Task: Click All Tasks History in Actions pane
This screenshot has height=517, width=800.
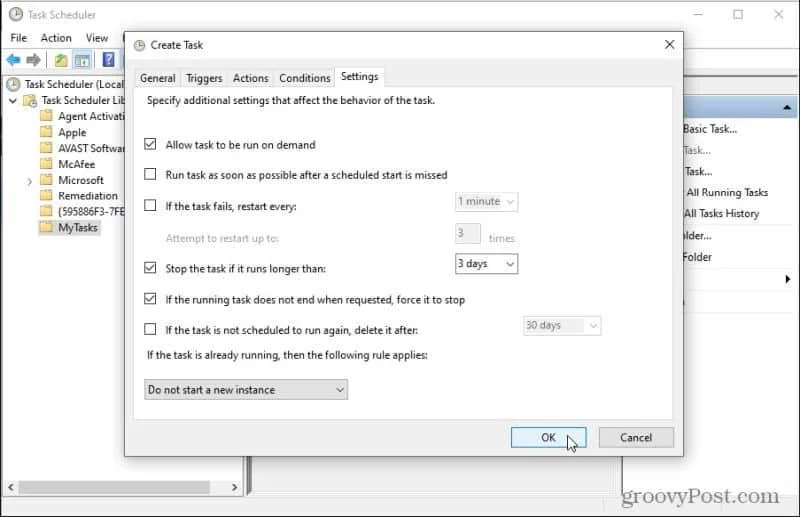Action: [721, 213]
